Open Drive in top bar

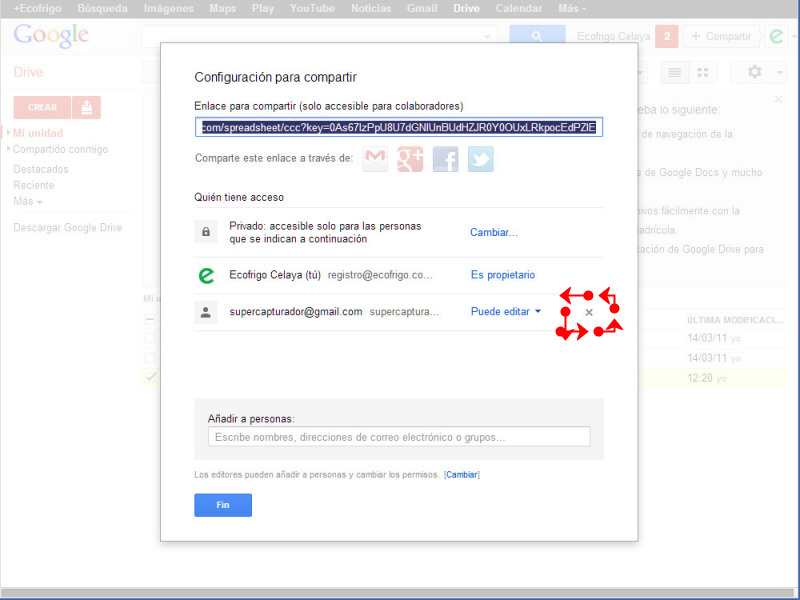[466, 9]
